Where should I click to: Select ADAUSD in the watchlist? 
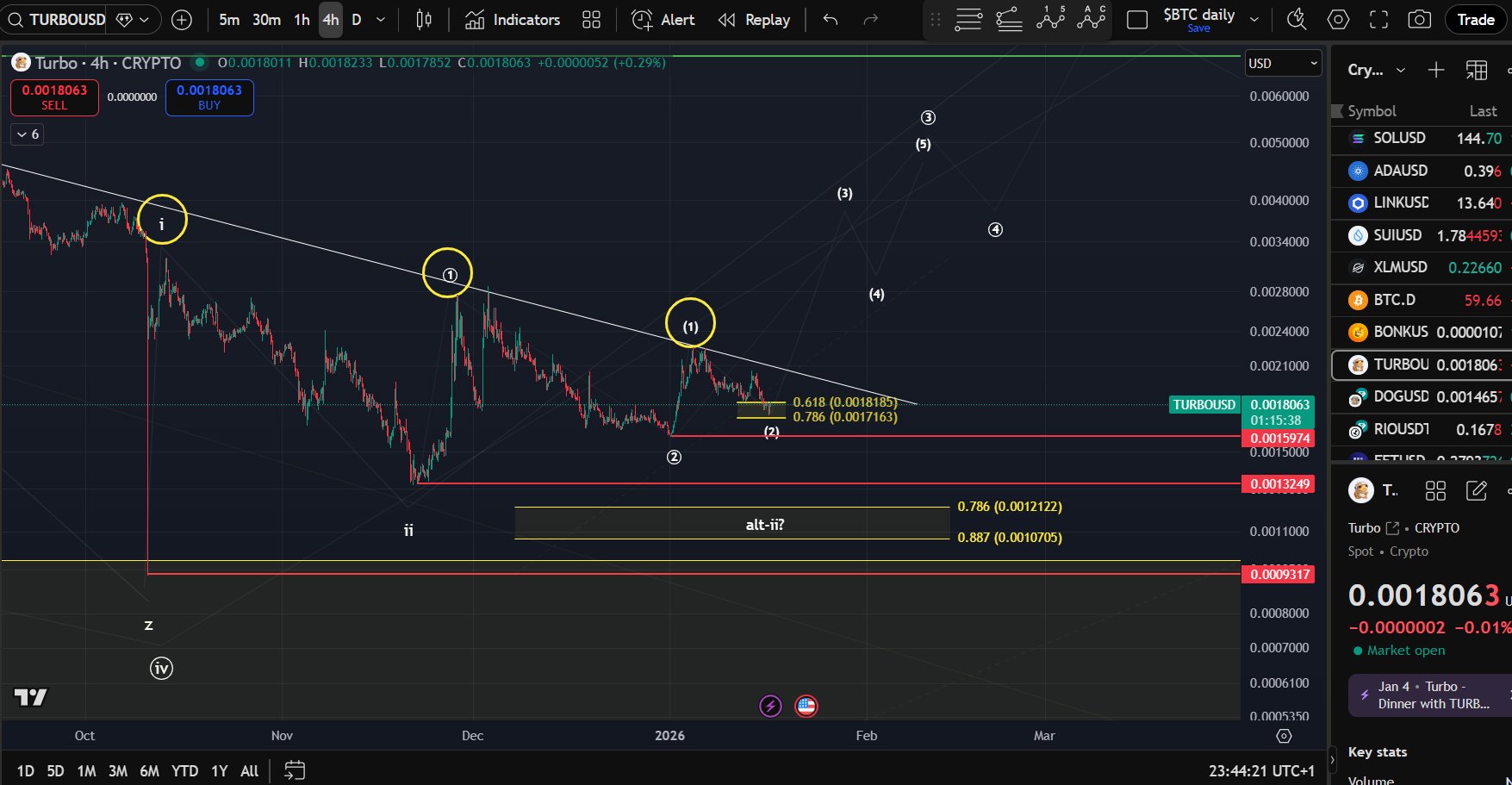pyautogui.click(x=1422, y=171)
